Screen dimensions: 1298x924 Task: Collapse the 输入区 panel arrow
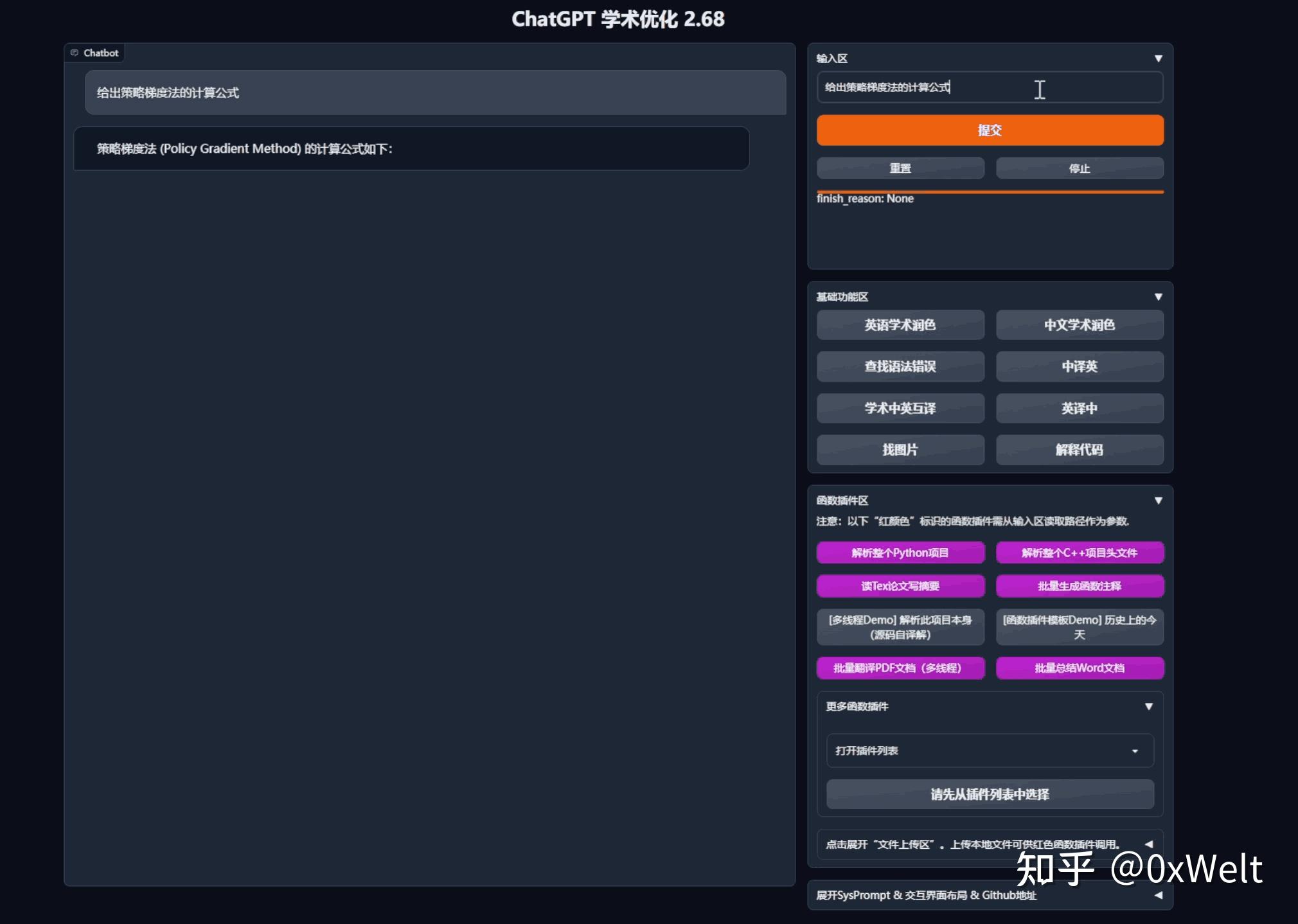coord(1158,58)
